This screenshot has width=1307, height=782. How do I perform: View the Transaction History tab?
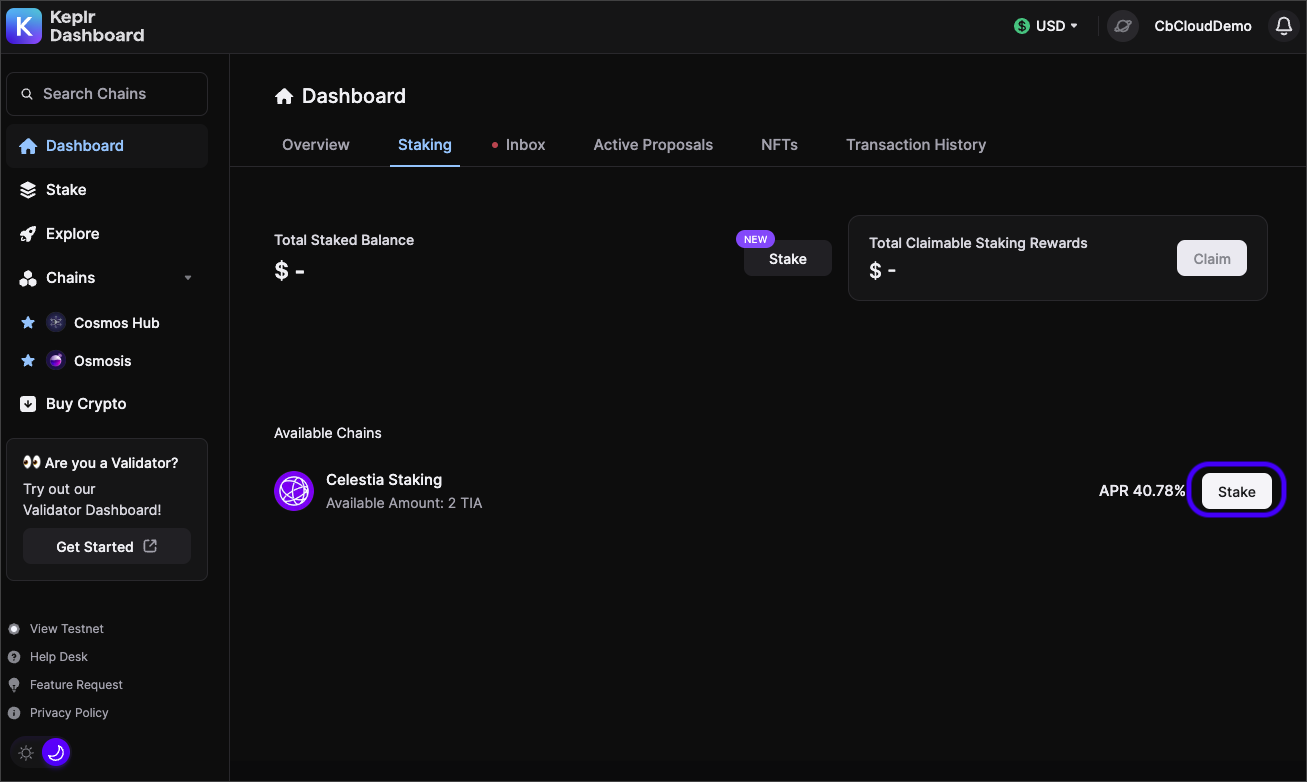916,145
